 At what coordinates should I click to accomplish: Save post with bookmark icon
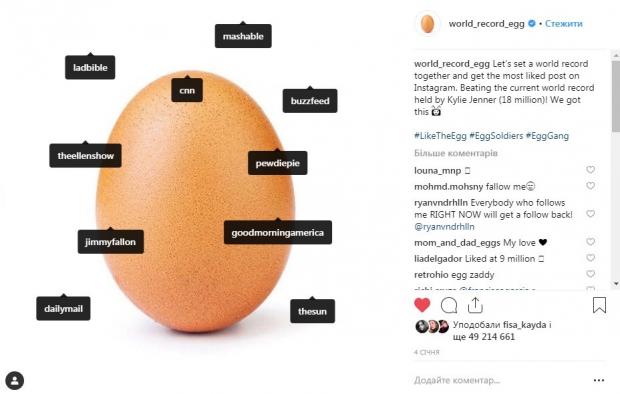(x=599, y=305)
